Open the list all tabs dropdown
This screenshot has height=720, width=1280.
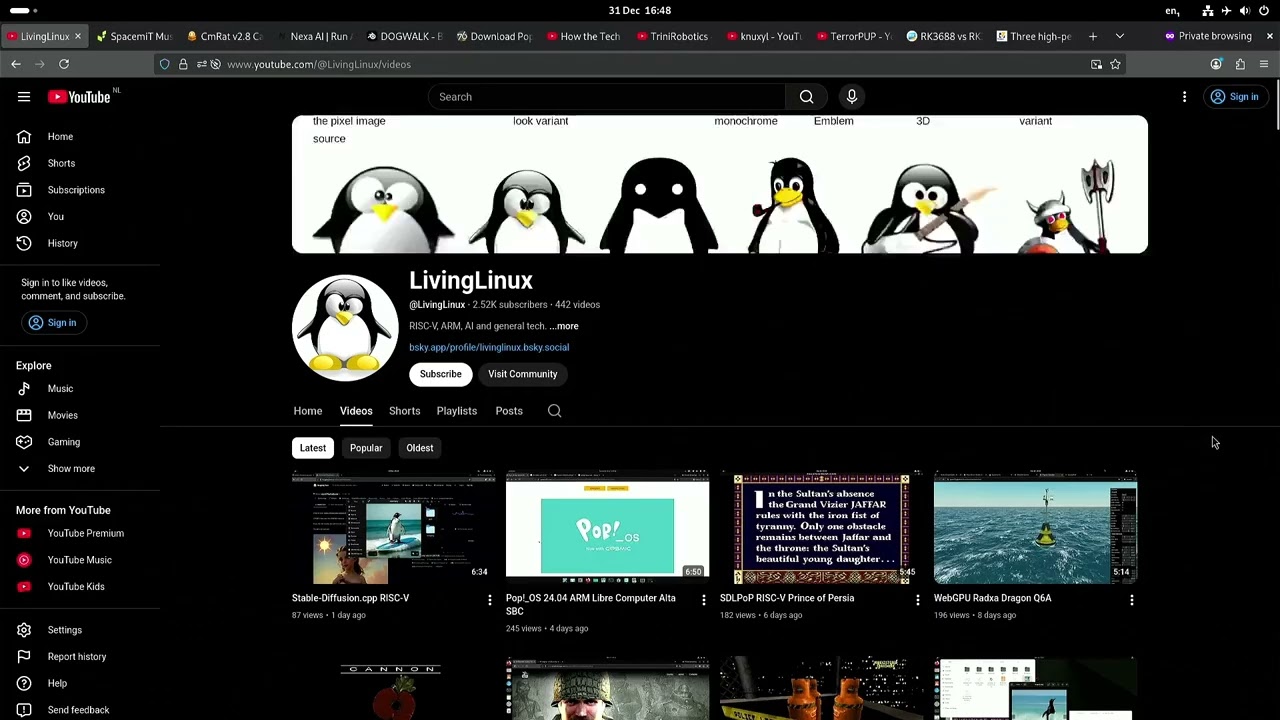tap(1120, 36)
